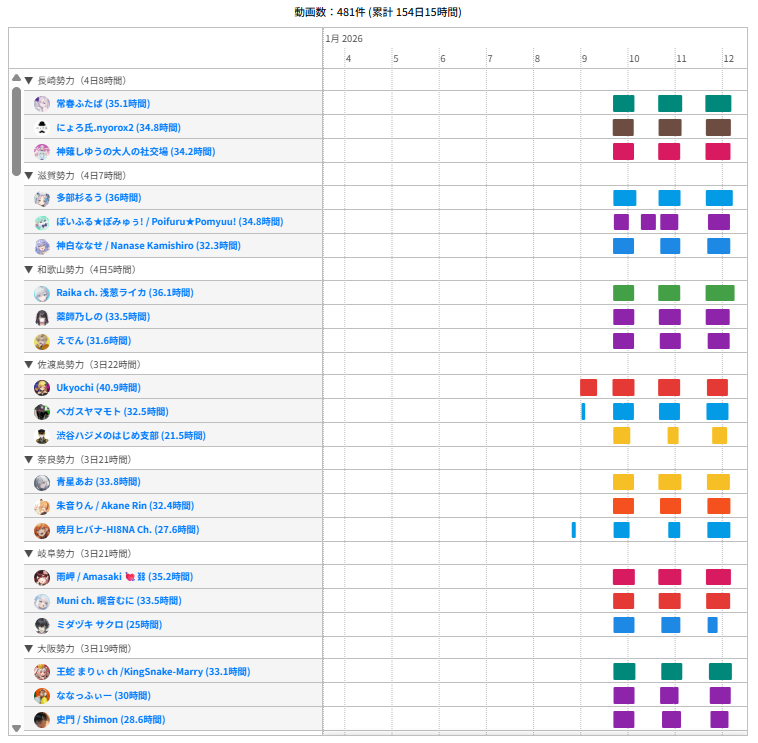Click the ミダヅキ サクロ avatar icon
The image size is (758, 743).
(x=42, y=625)
